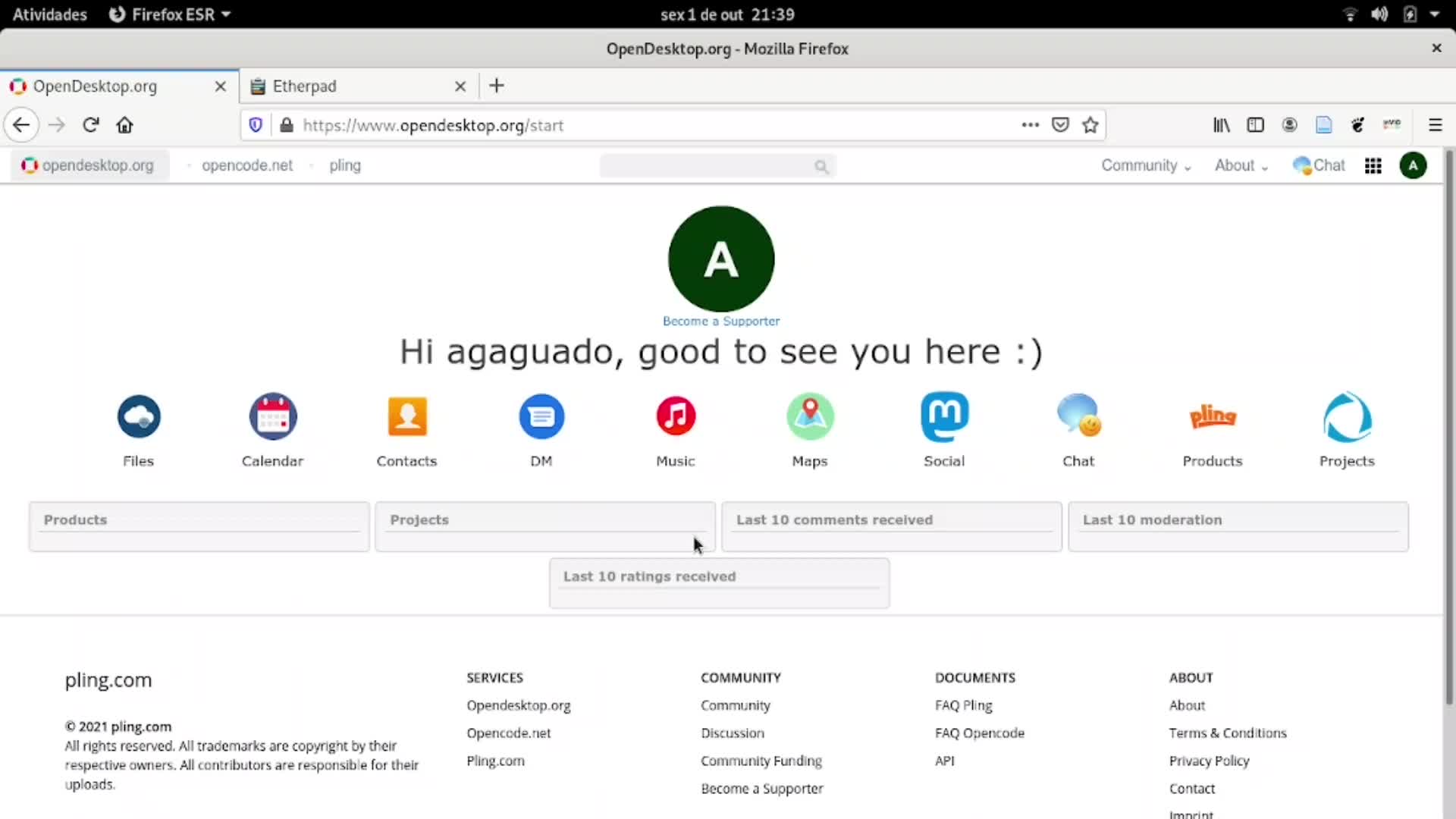The image size is (1456, 819).
Task: Close the Etherpad tab
Action: tap(460, 86)
